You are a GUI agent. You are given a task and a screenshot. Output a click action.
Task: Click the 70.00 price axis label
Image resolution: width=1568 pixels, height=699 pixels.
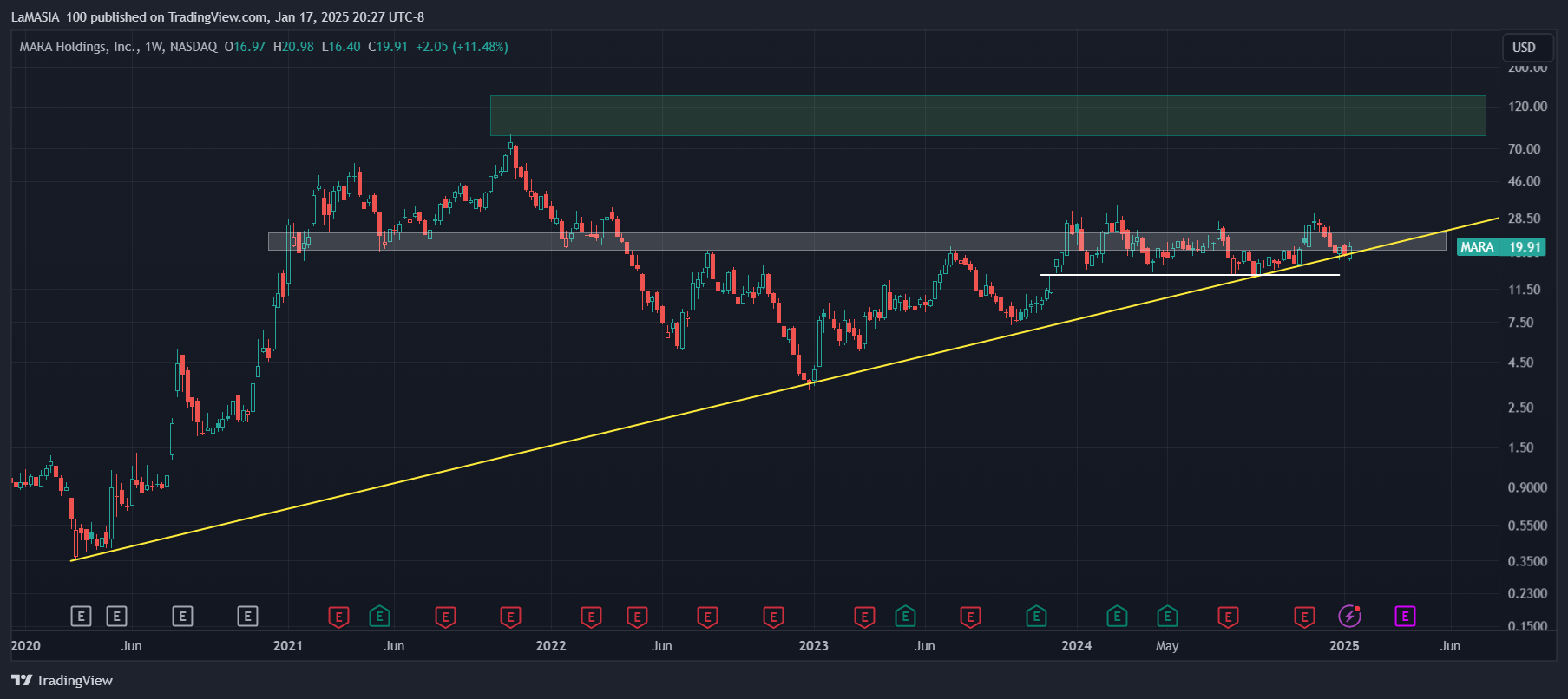(1524, 149)
